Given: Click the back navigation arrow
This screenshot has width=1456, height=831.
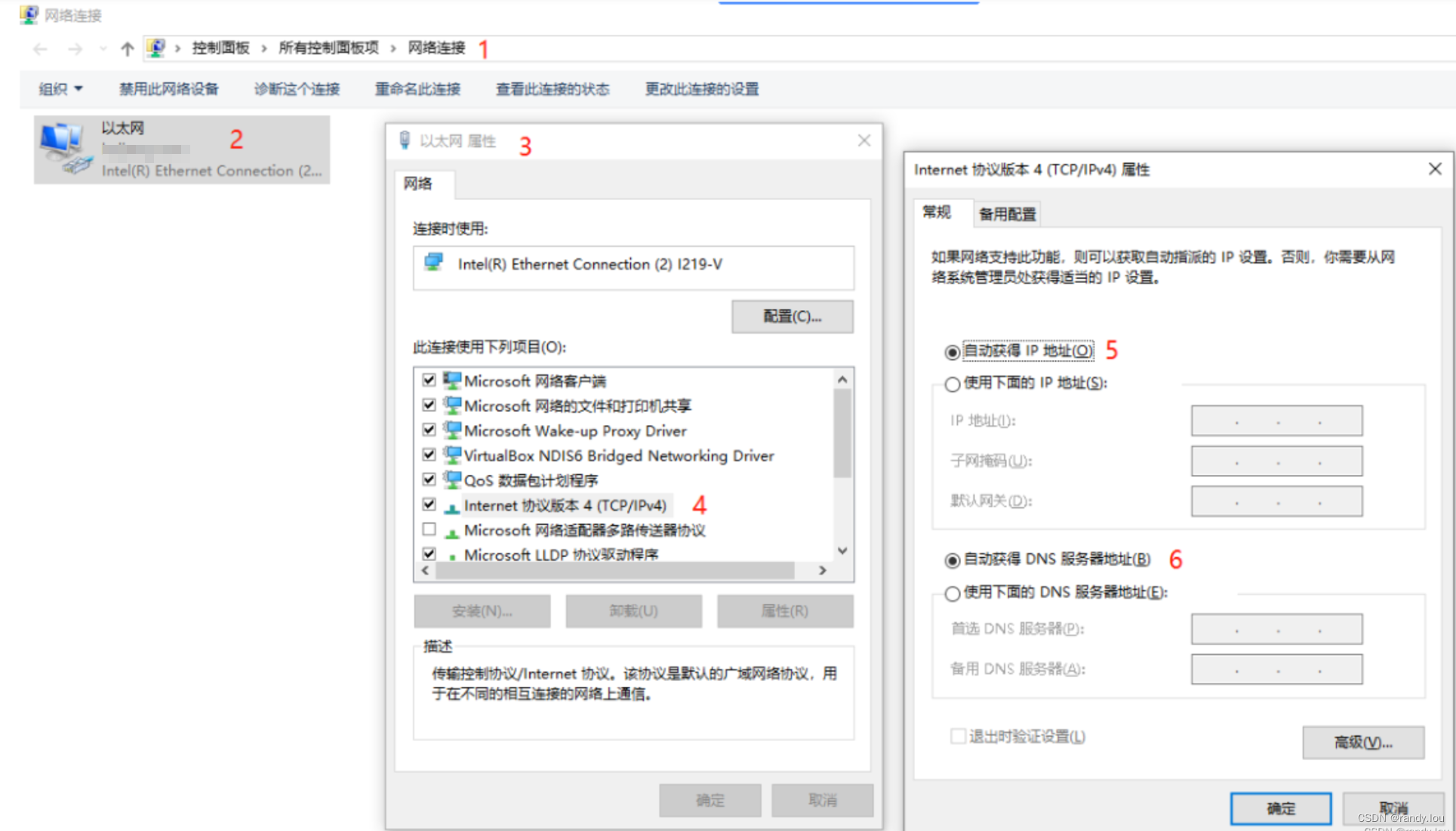Looking at the screenshot, I should click(x=41, y=49).
